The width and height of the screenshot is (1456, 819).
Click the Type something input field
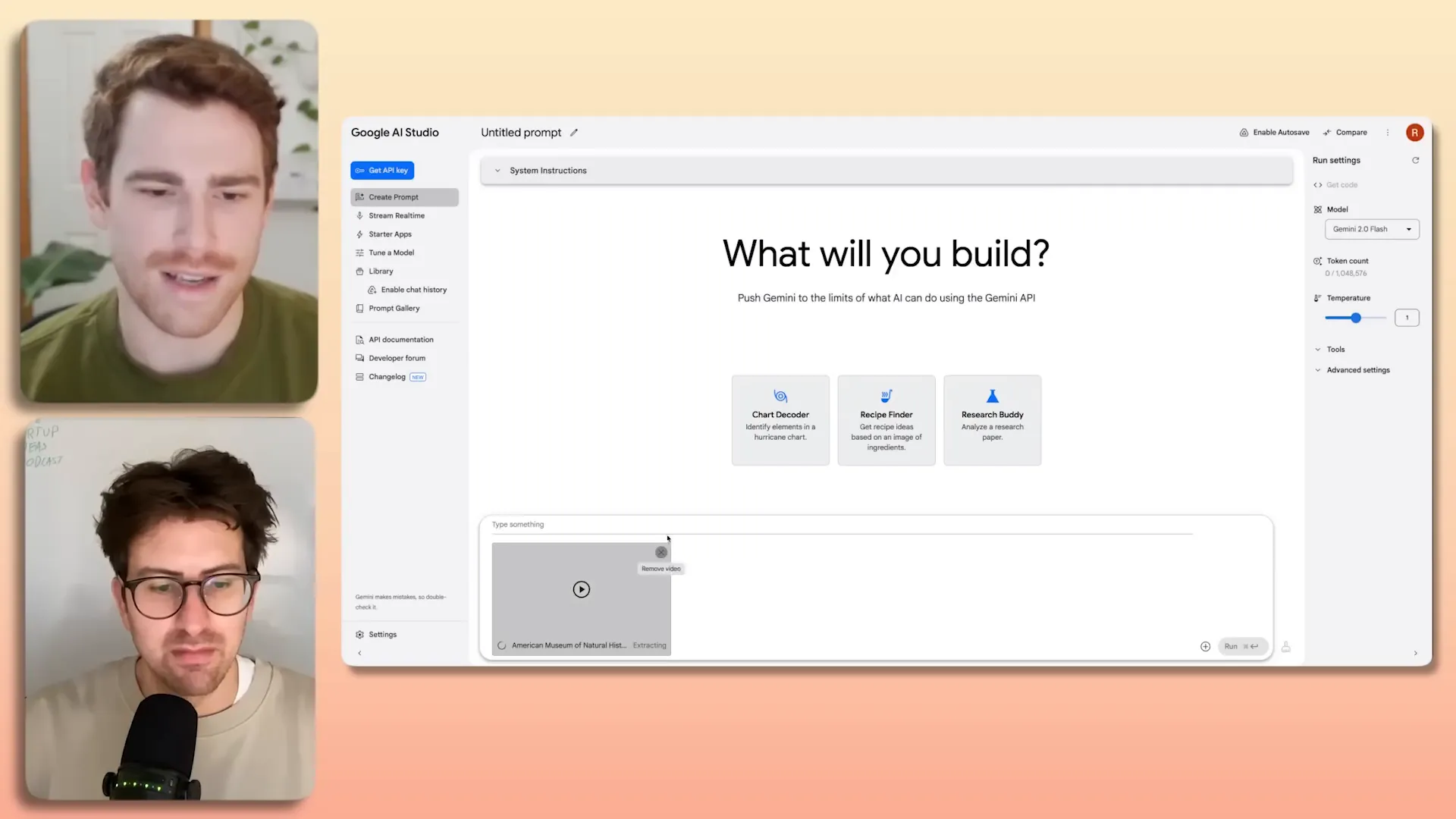[x=842, y=525]
